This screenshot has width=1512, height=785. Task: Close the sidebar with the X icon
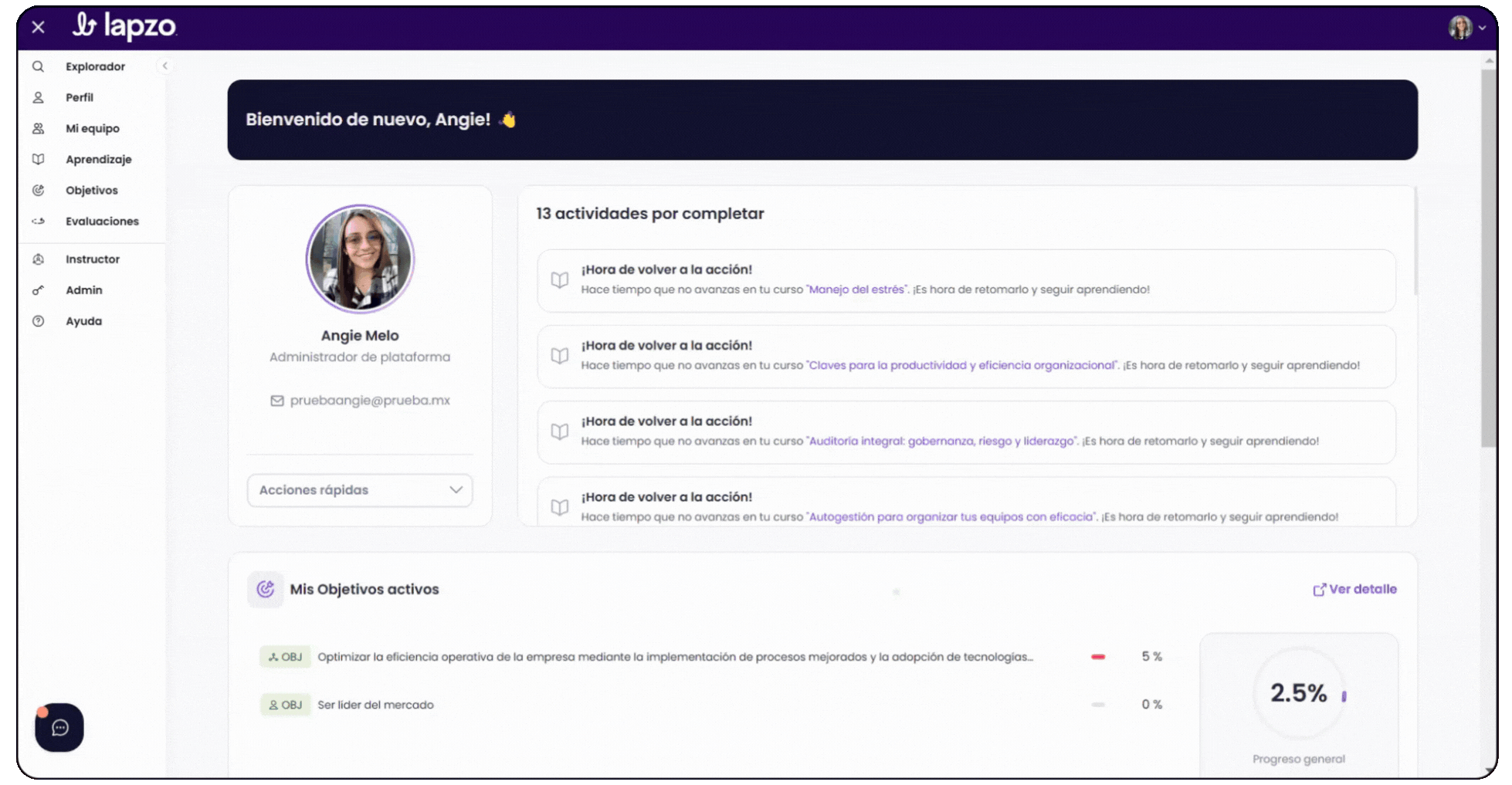tap(38, 27)
